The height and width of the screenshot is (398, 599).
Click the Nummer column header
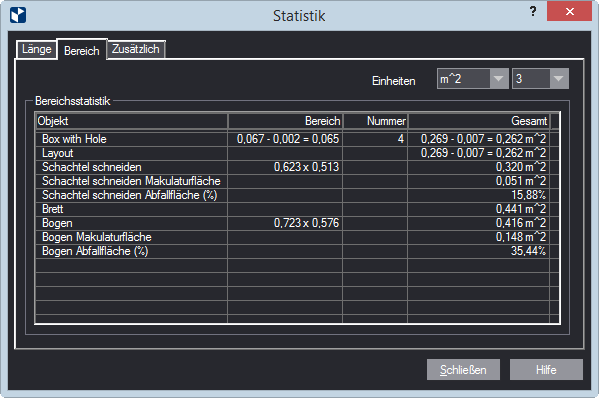tap(375, 121)
